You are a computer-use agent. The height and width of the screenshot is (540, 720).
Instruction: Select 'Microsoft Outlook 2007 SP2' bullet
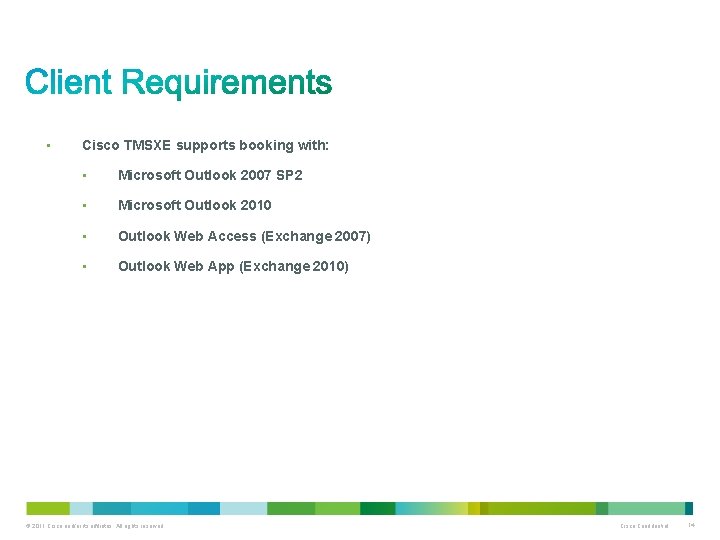(210, 175)
